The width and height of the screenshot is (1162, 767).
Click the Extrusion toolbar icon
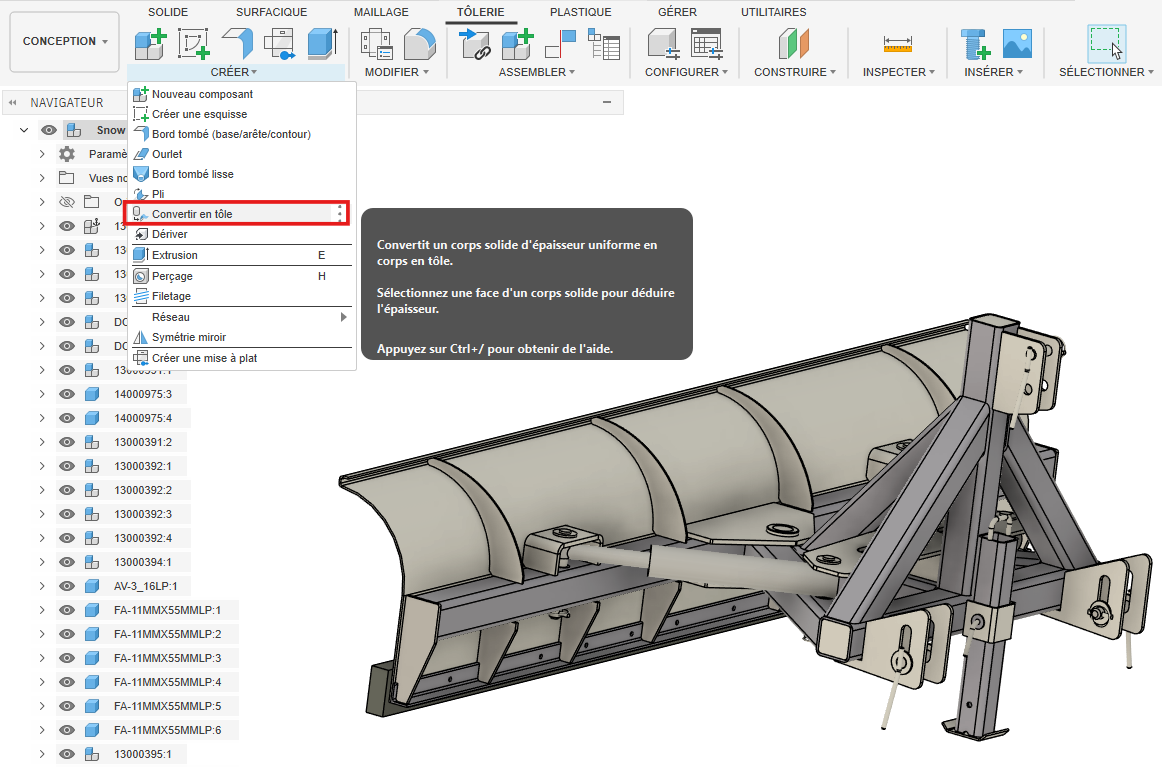[x=321, y=43]
